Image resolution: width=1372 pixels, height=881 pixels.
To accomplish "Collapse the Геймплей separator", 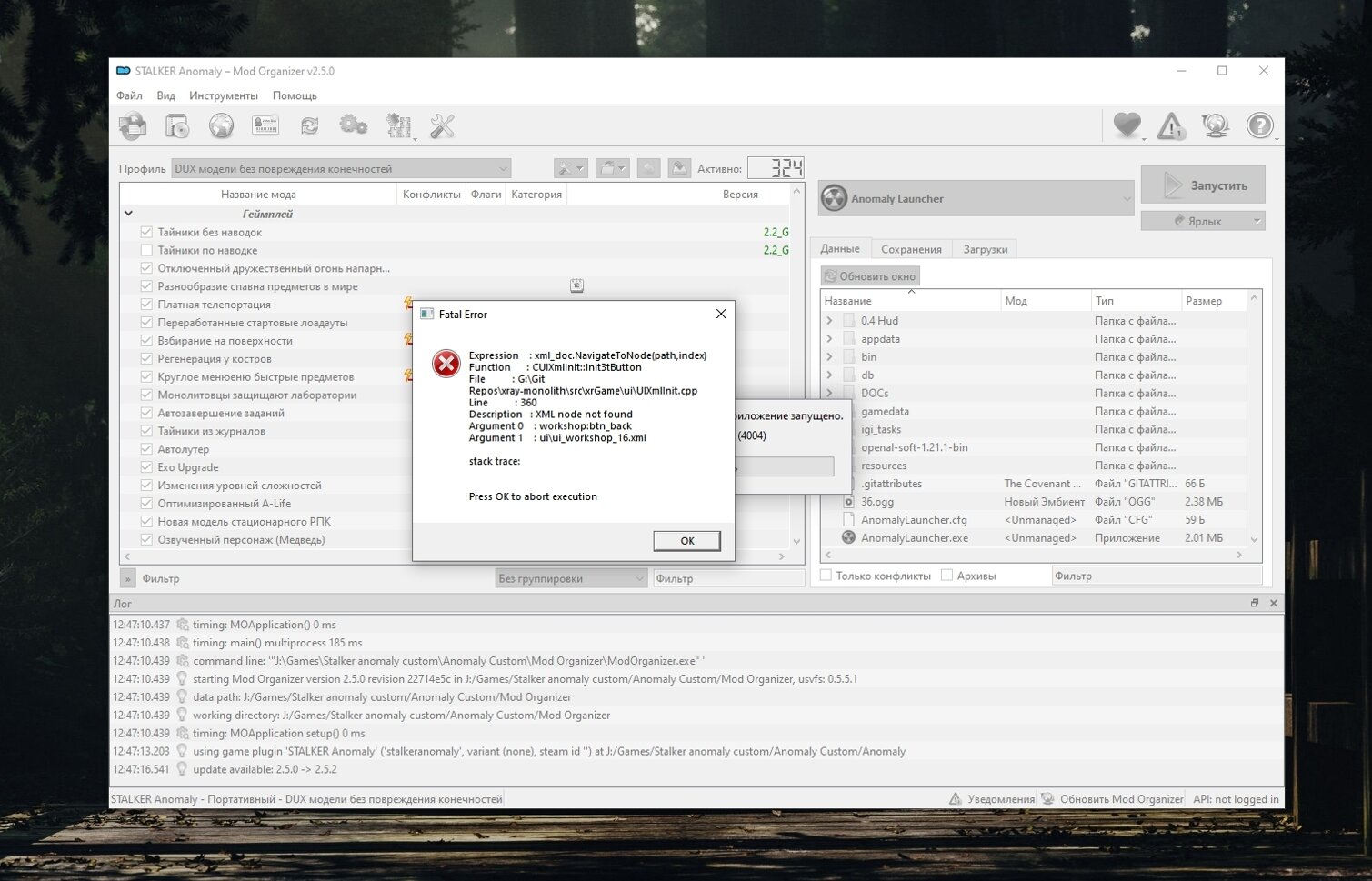I will [128, 214].
